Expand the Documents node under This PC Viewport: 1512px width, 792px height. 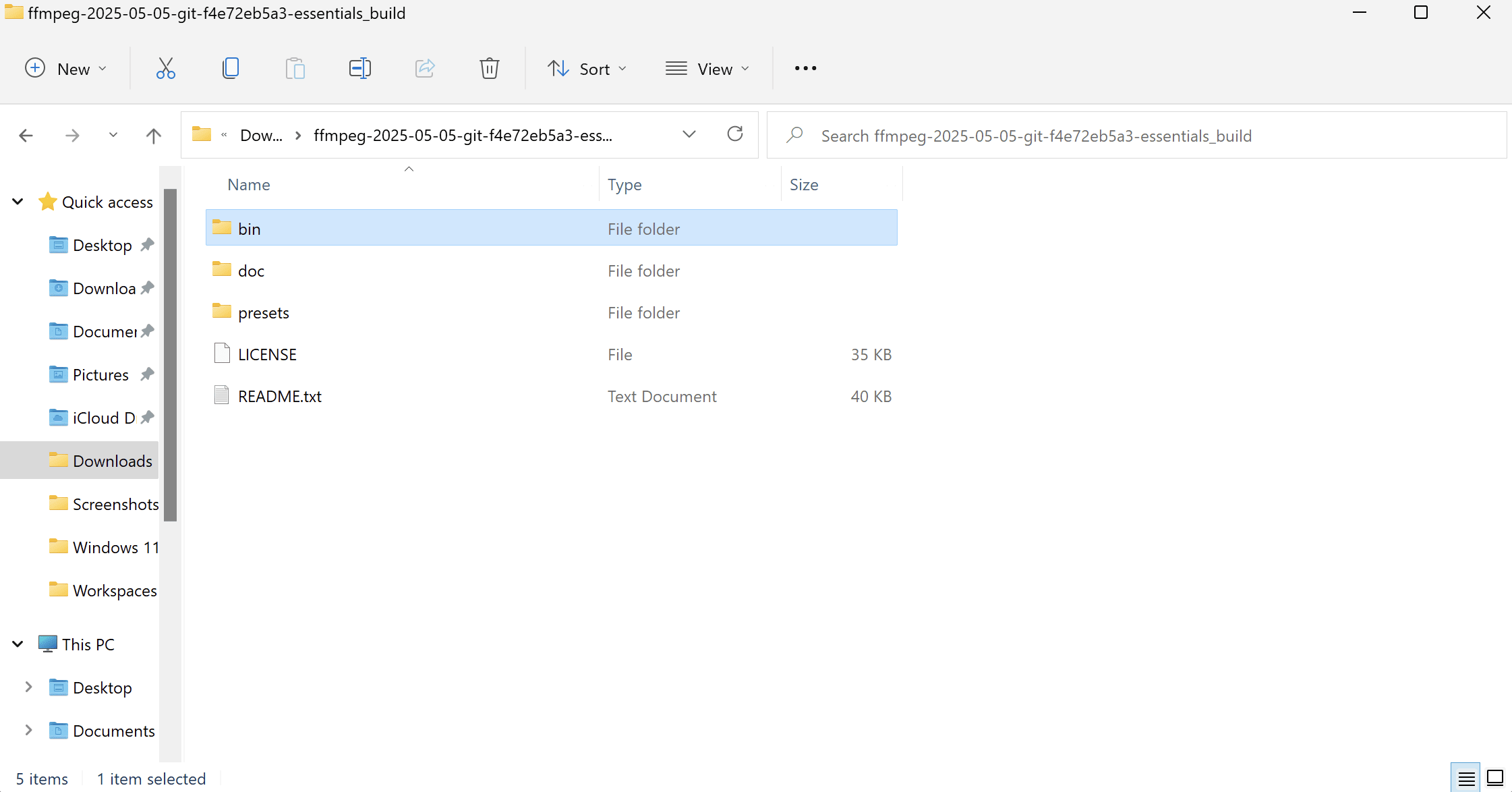pos(28,730)
